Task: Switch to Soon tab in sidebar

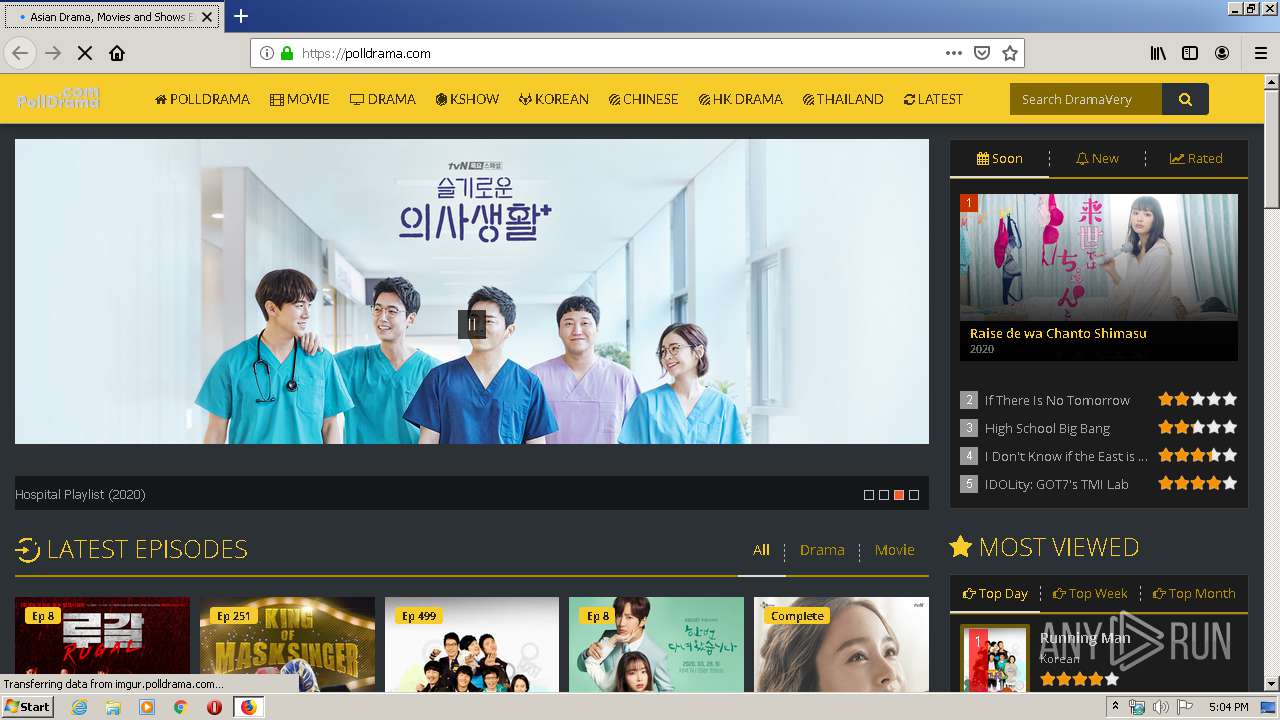Action: pos(999,158)
